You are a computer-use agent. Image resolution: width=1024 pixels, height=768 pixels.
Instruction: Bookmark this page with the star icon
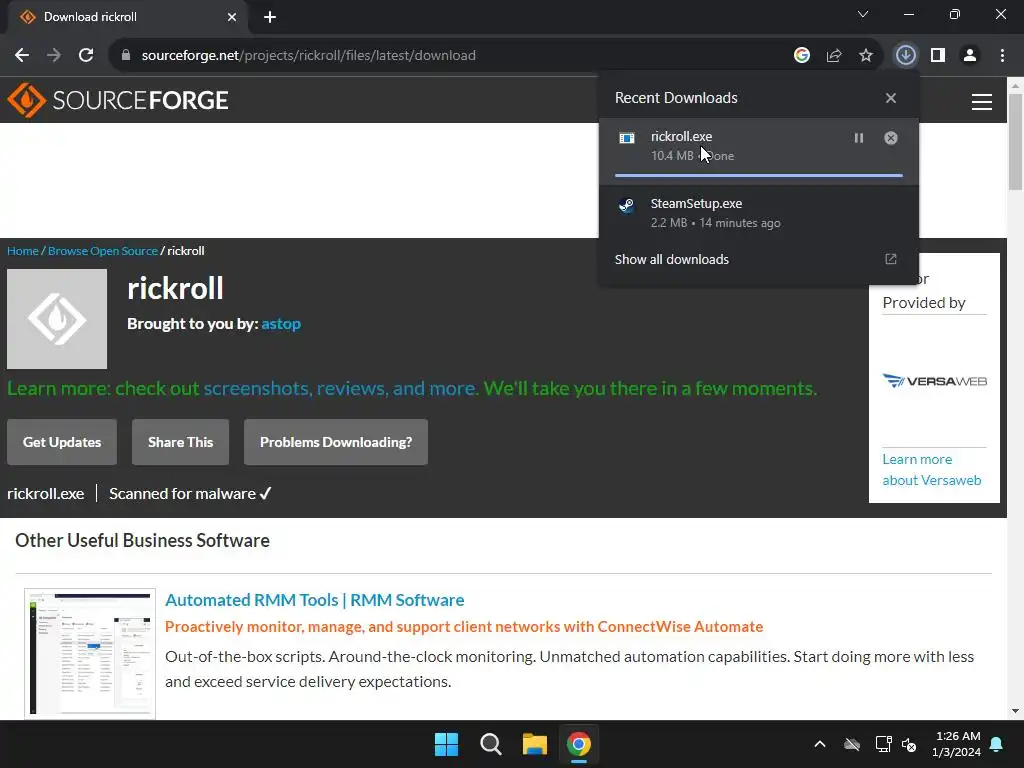click(866, 56)
